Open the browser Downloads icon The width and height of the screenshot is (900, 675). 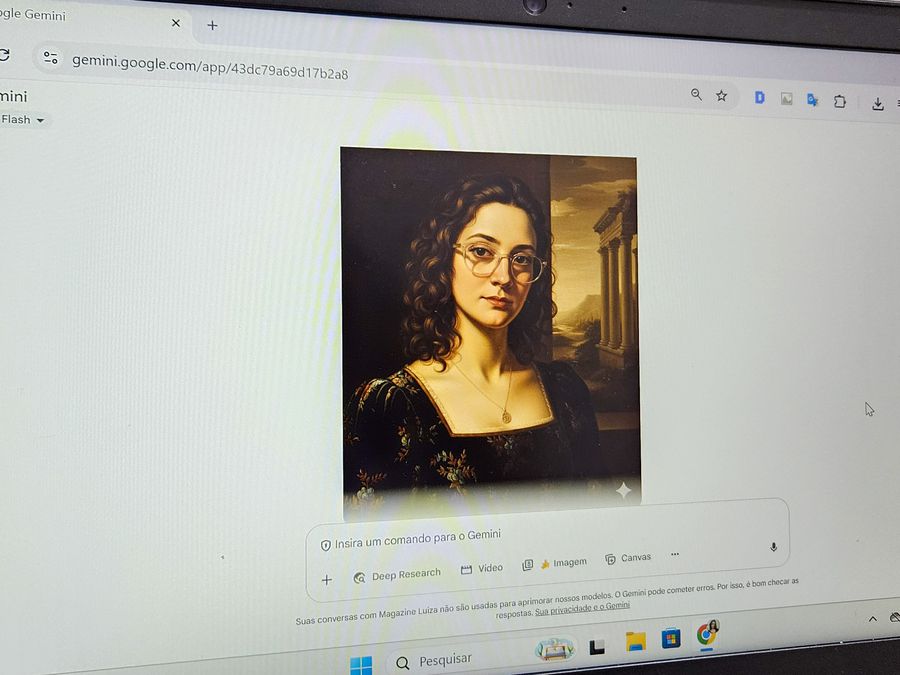[878, 103]
